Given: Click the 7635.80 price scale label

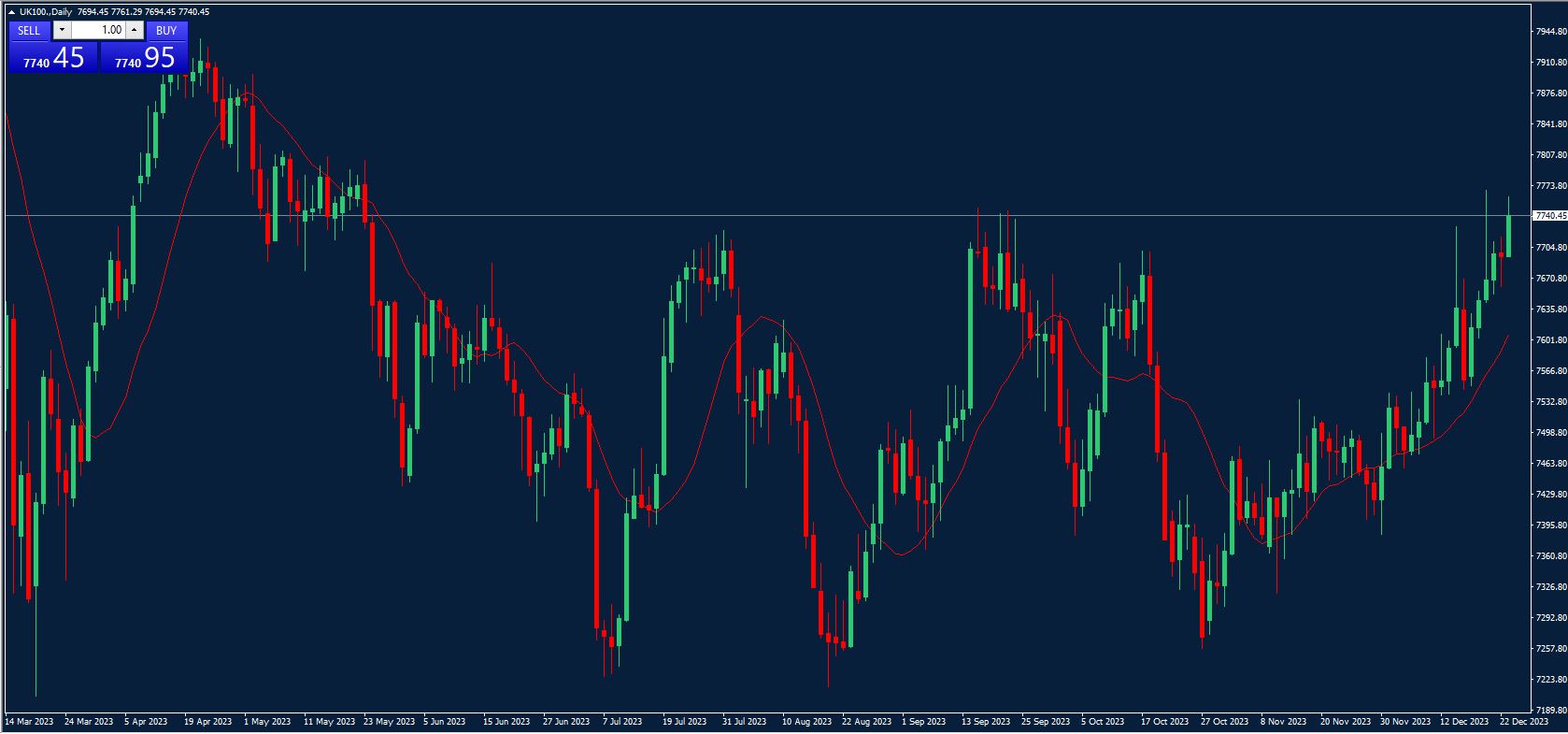Looking at the screenshot, I should (1551, 309).
